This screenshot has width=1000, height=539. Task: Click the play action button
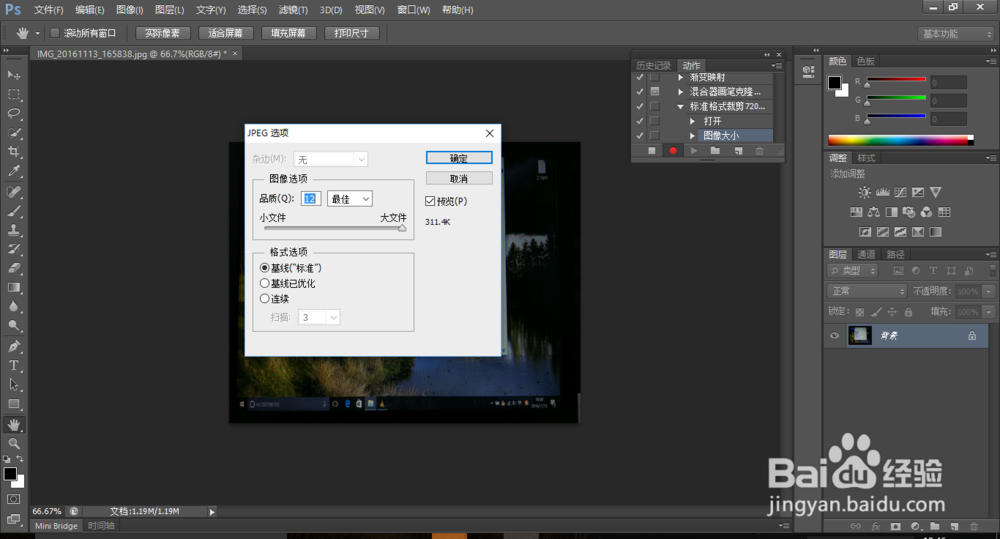694,151
